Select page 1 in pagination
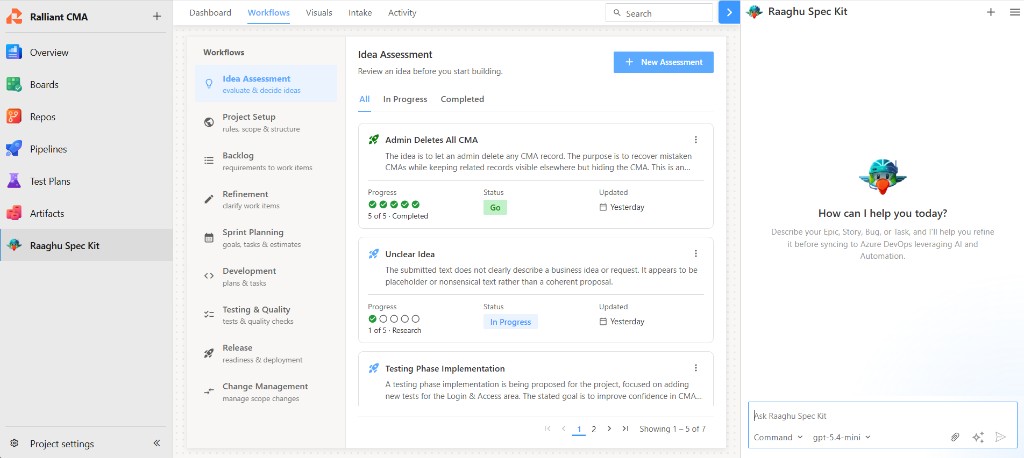The image size is (1024, 458). pos(579,429)
